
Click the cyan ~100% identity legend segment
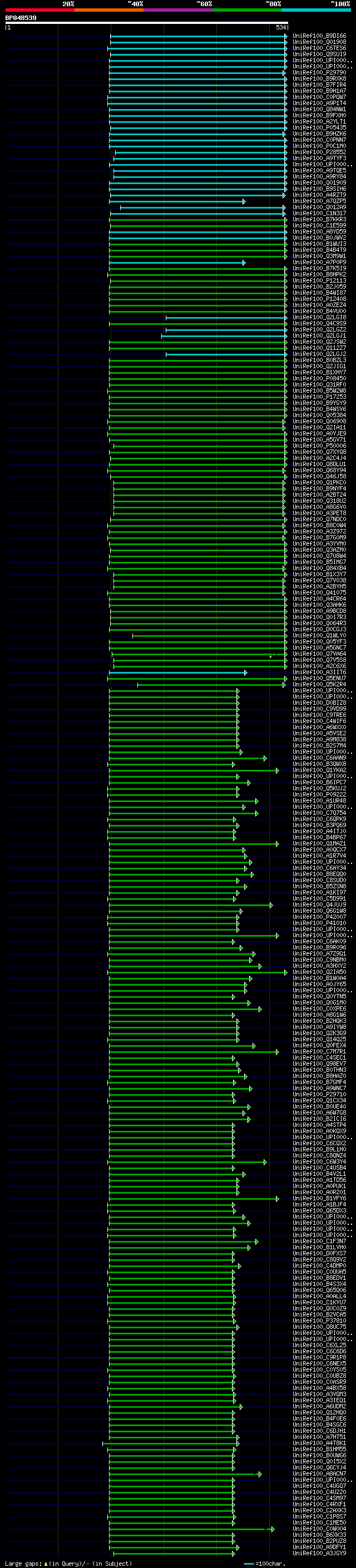coord(317,11)
